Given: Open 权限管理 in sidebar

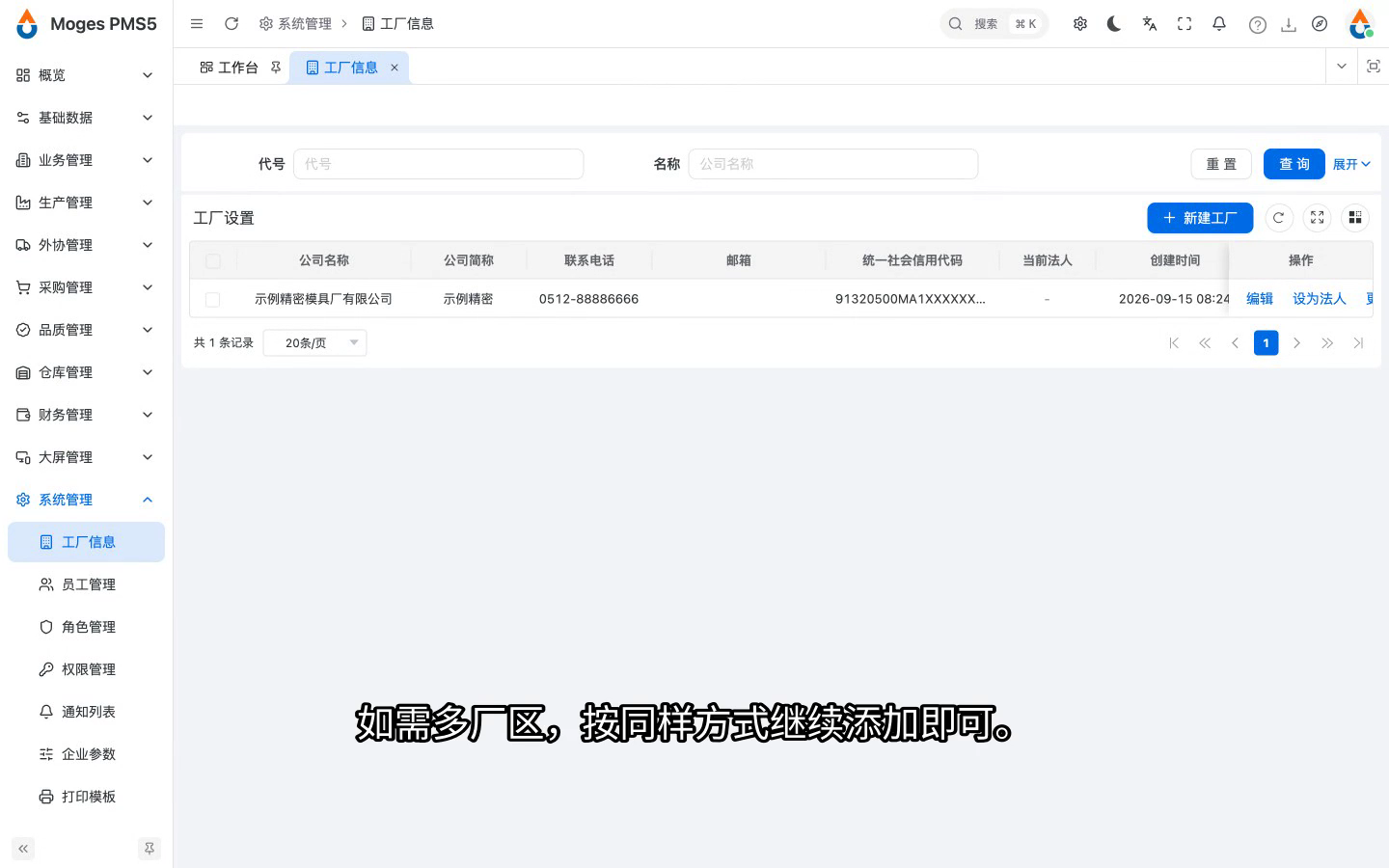Looking at the screenshot, I should coord(86,669).
